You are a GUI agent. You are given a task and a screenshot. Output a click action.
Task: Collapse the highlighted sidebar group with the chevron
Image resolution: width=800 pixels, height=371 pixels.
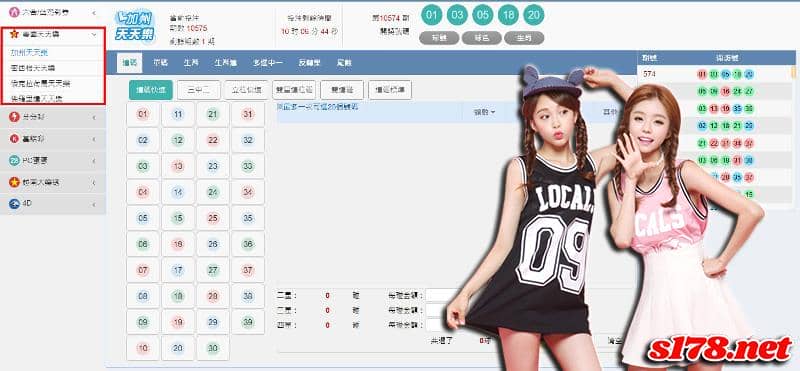pos(94,35)
